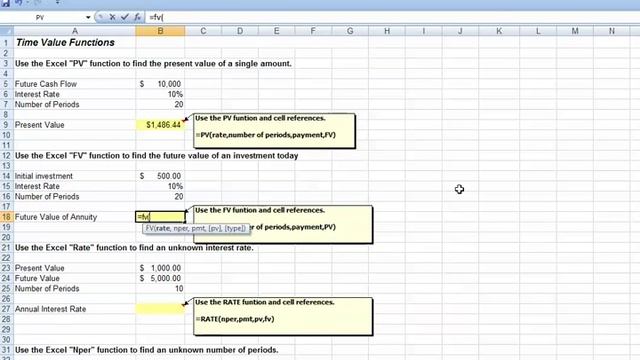Click the nper argument in the FV tooltip

click(x=181, y=228)
